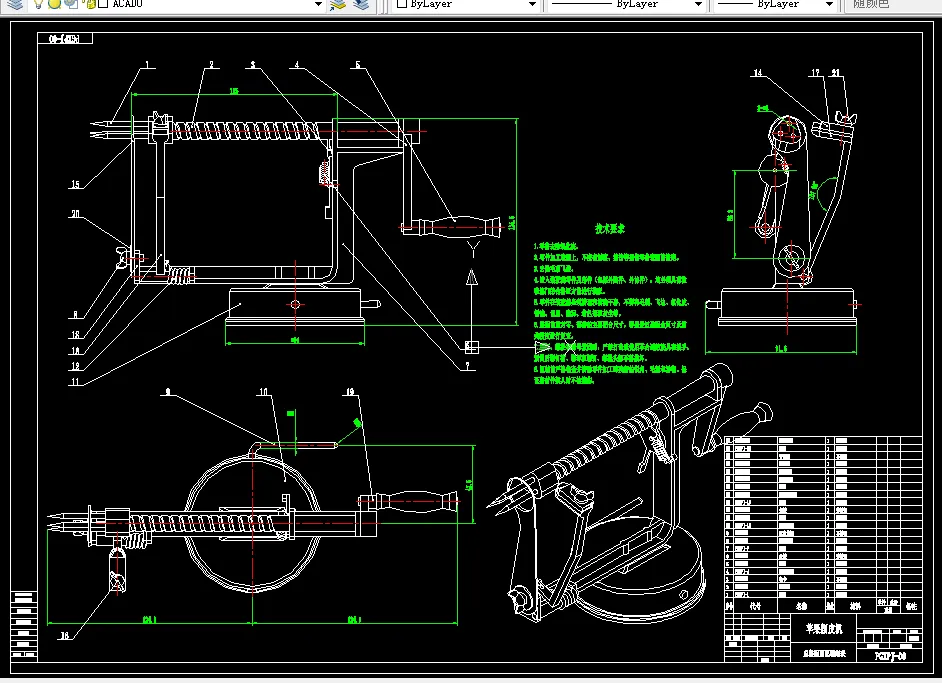Screen dimensions: 942x683
Task: Click the PGXPJ-00 drawing number cell
Action: [x=890, y=656]
